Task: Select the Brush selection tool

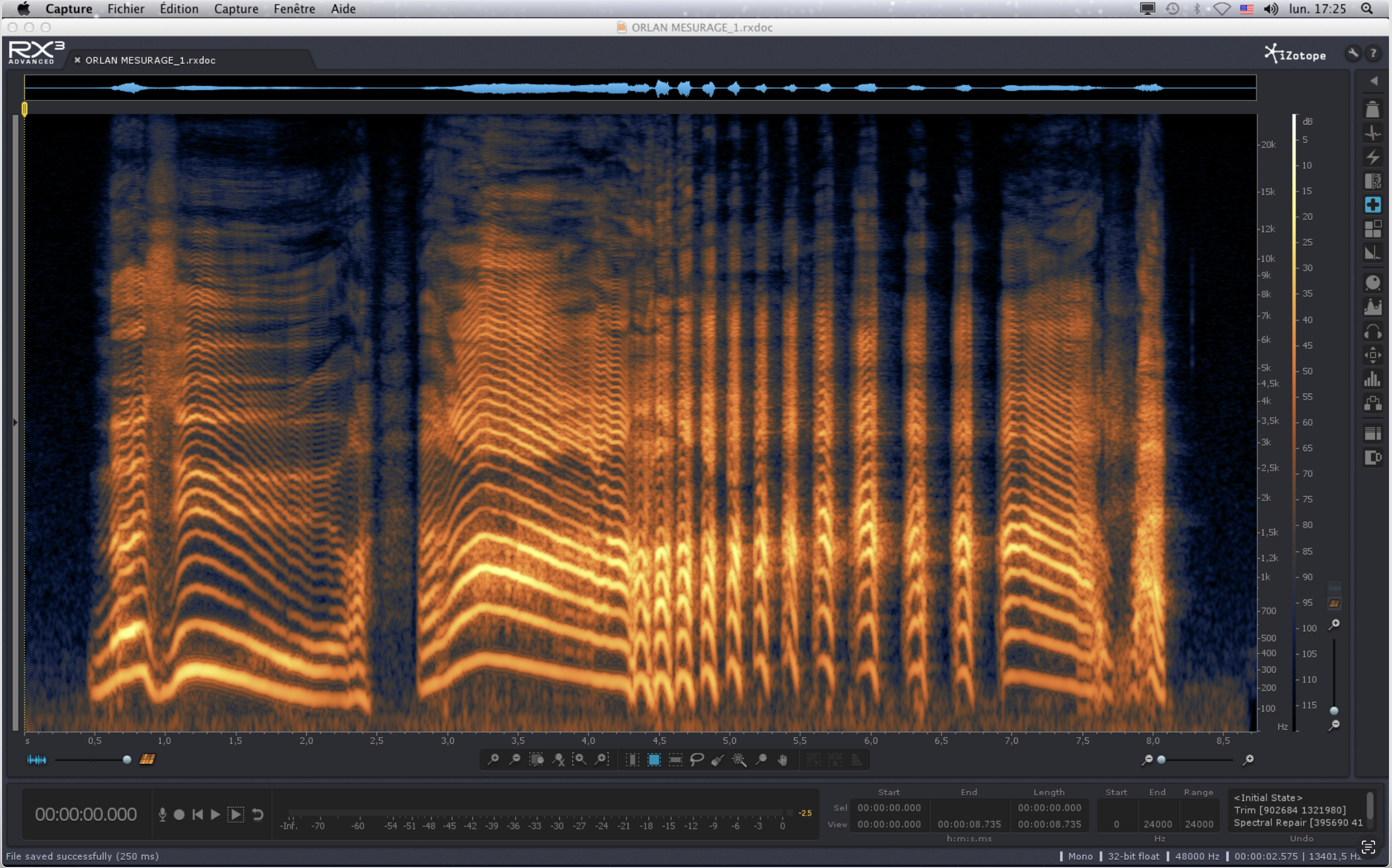Action: coord(718,759)
